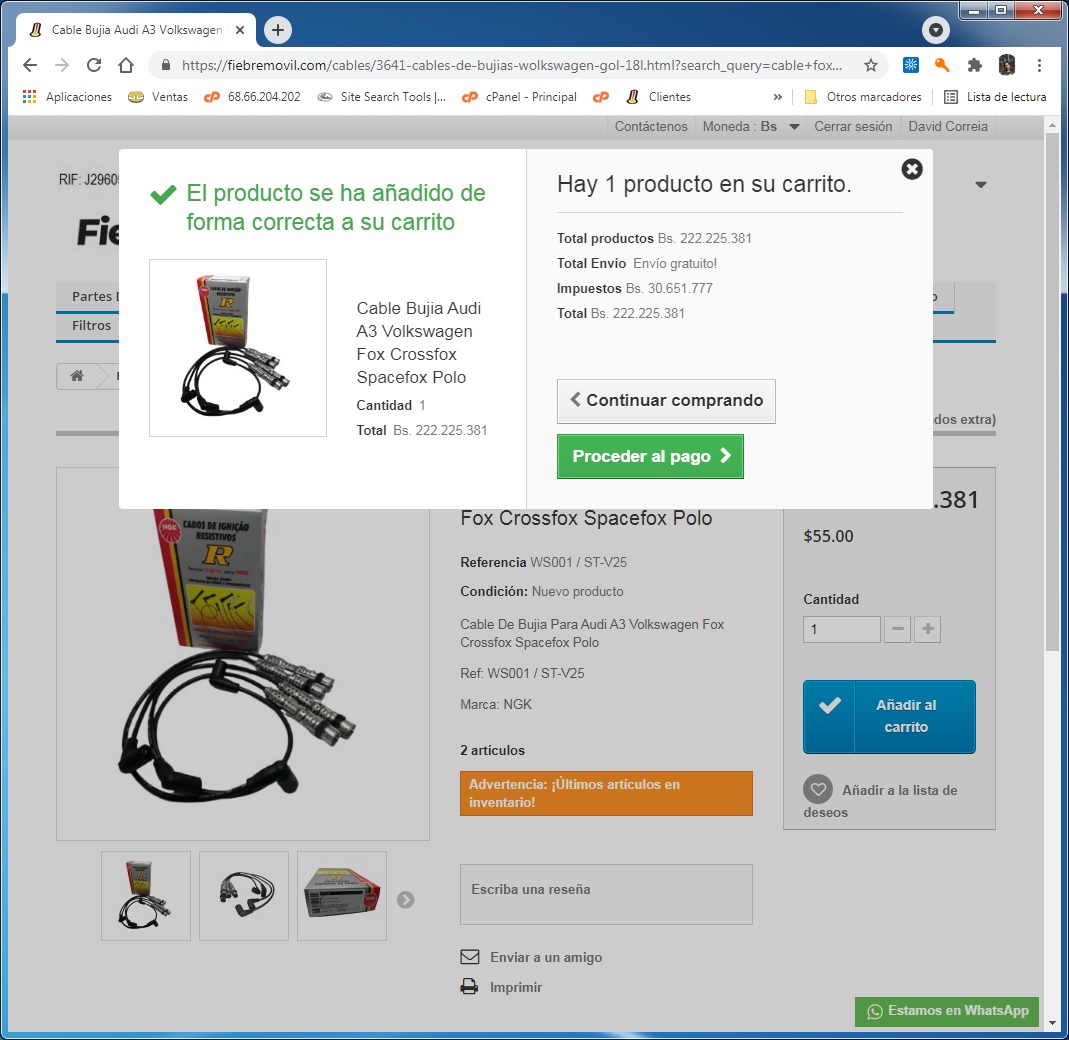
Task: Reload the page with browser refresh icon
Action: [x=94, y=65]
